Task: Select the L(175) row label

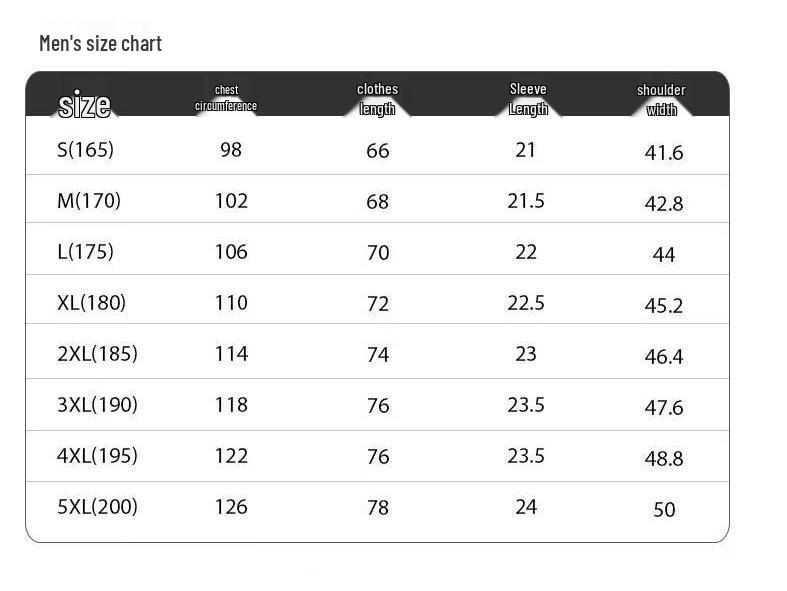Action: [85, 252]
